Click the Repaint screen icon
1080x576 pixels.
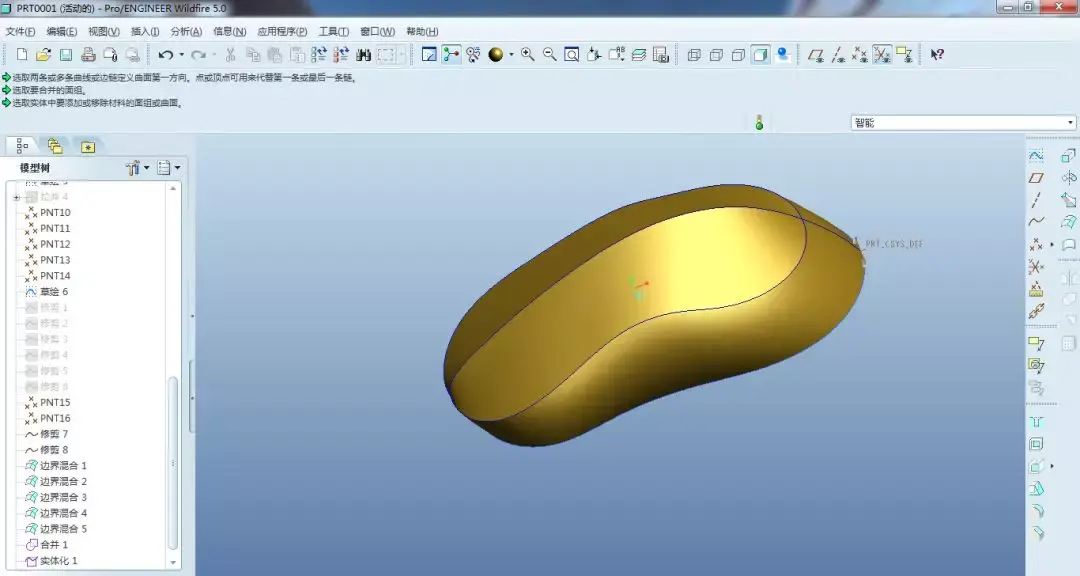[429, 54]
